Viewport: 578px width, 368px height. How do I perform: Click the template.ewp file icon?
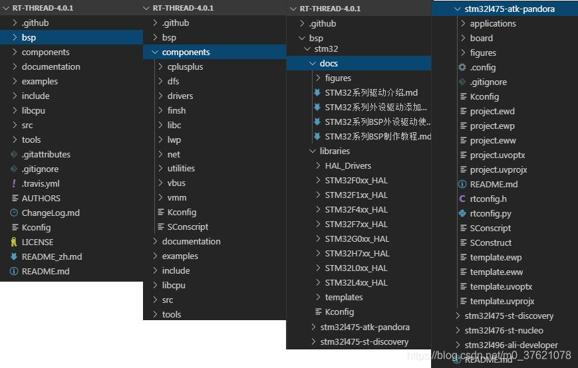(x=463, y=257)
